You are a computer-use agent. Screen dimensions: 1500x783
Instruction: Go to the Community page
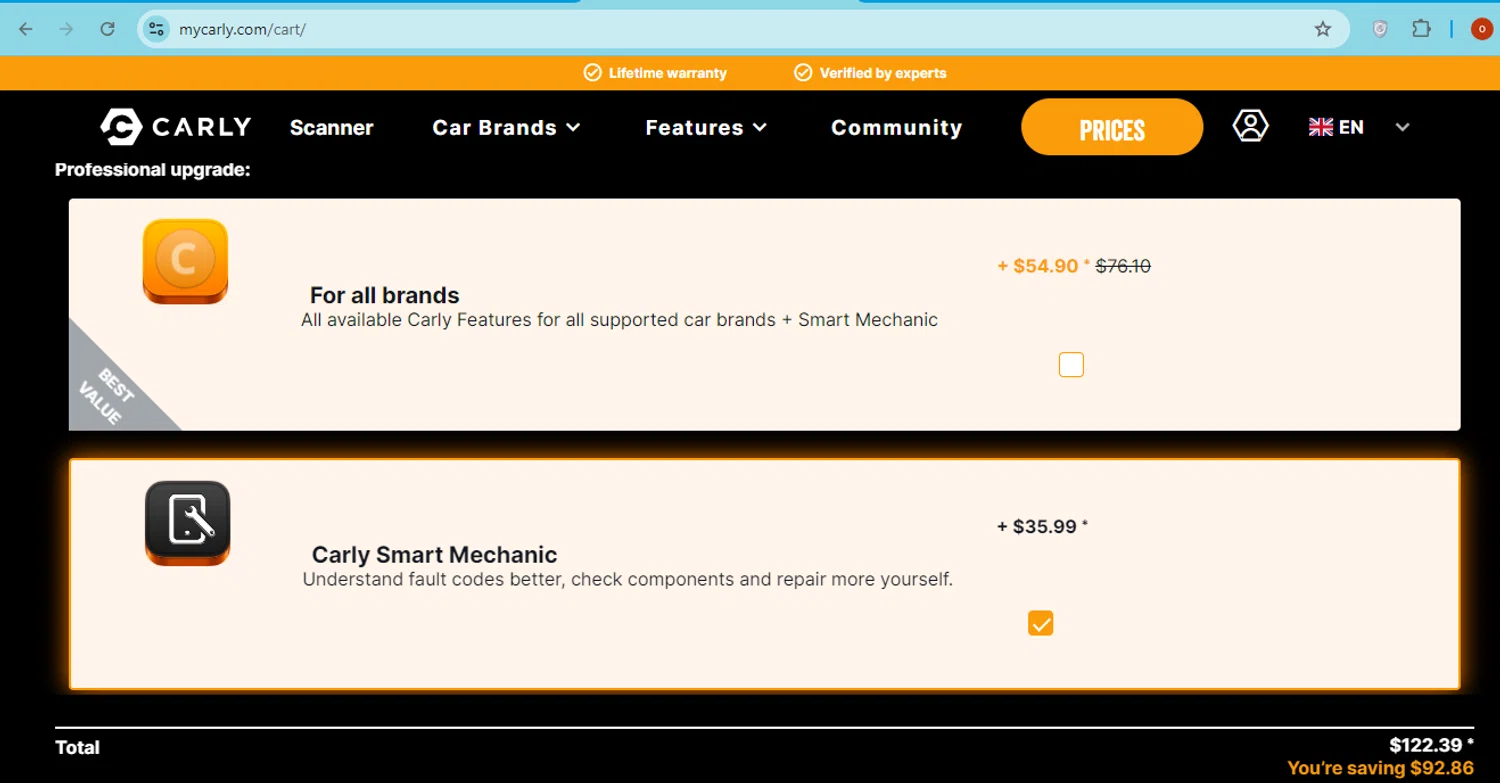click(896, 127)
